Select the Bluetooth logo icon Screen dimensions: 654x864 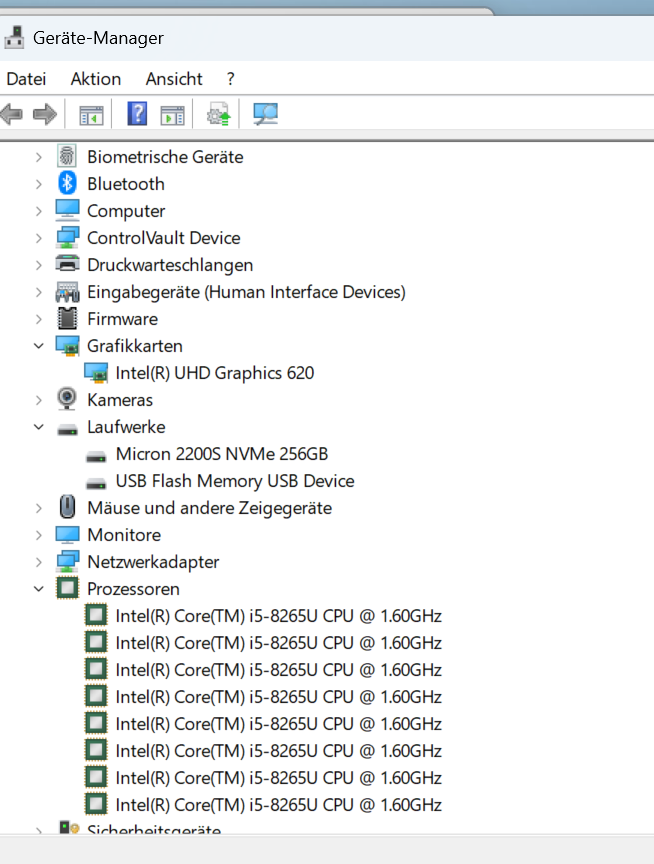[67, 183]
